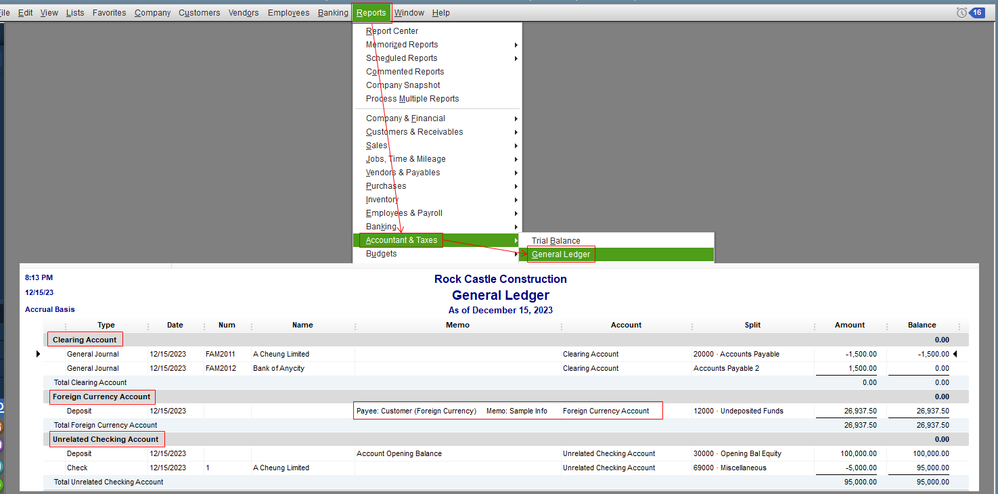Screen dimensions: 998x494
Task: Open the Budgets submenu
Action: click(438, 253)
